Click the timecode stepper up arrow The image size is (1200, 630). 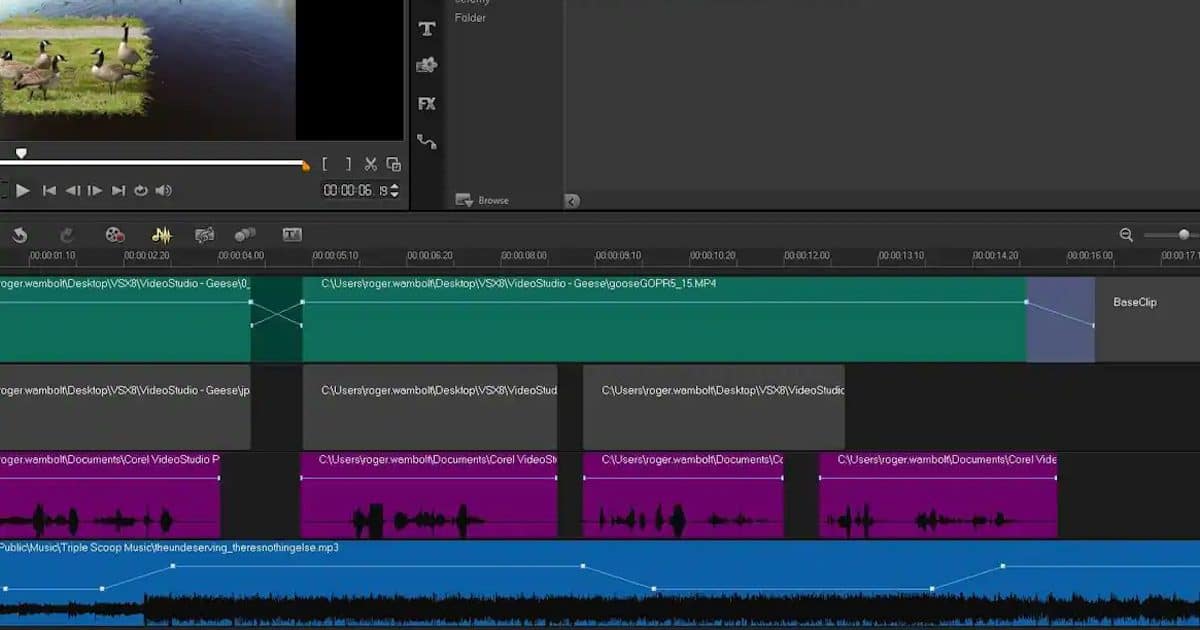tap(397, 188)
